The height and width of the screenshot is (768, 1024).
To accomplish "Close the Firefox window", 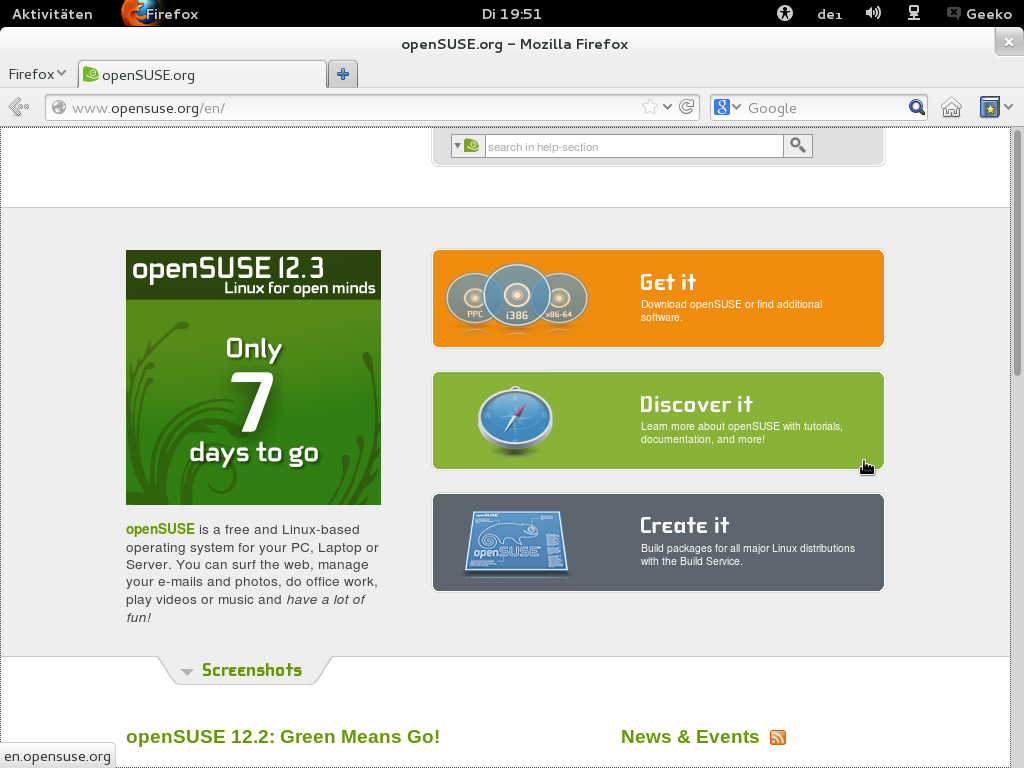I will 1009,42.
